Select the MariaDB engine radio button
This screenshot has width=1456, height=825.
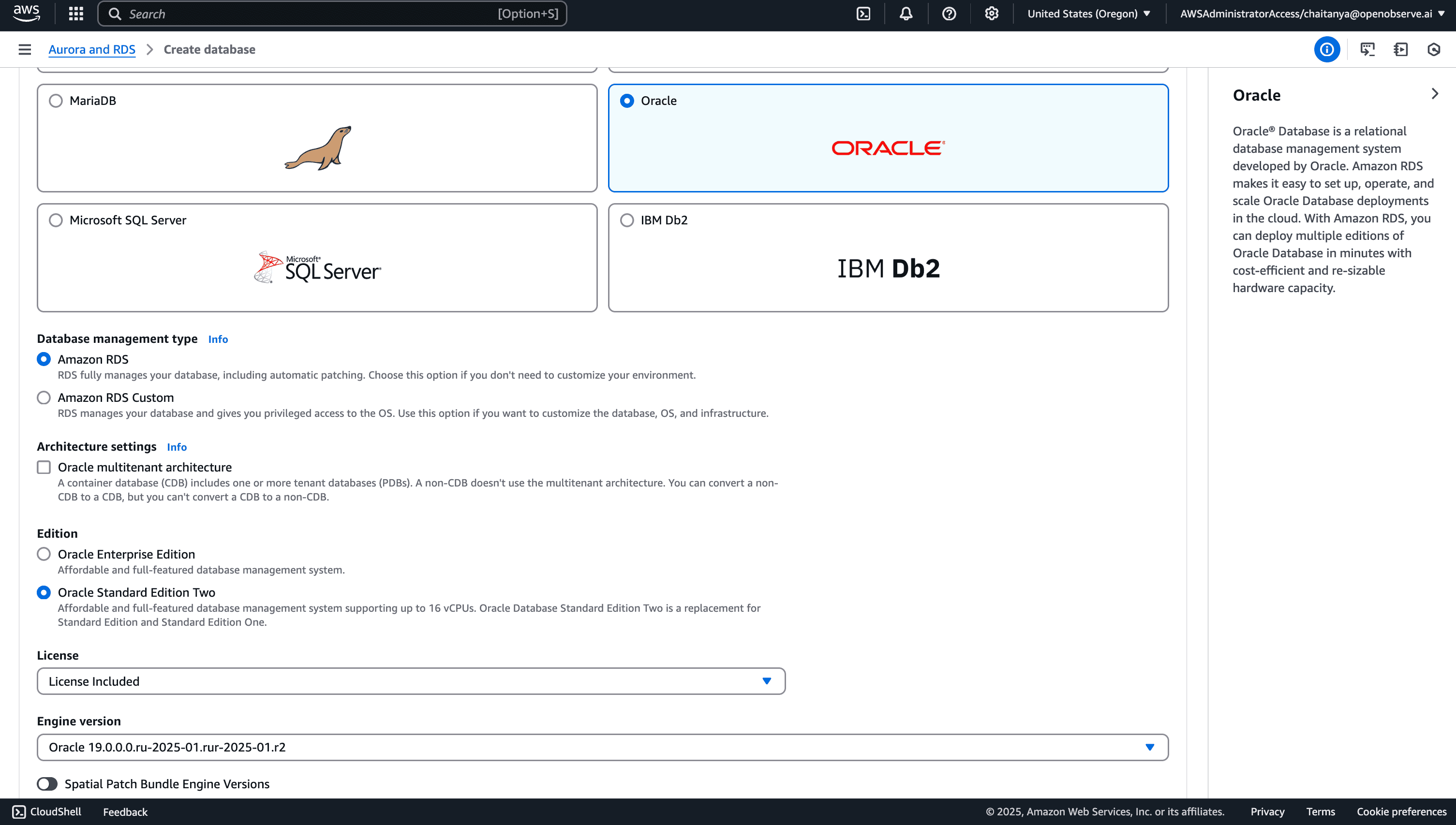tap(55, 100)
